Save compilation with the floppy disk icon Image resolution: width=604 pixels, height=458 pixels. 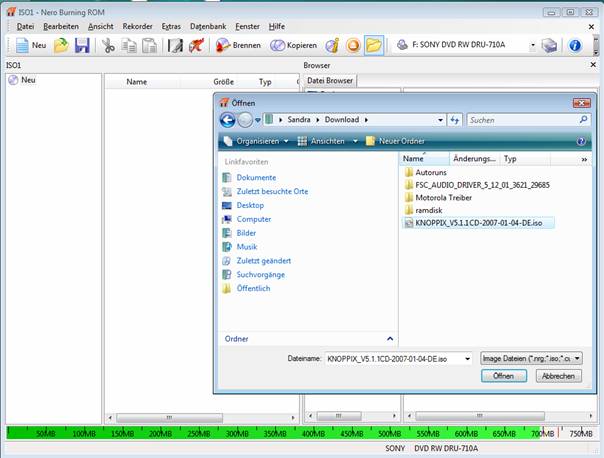(82, 45)
